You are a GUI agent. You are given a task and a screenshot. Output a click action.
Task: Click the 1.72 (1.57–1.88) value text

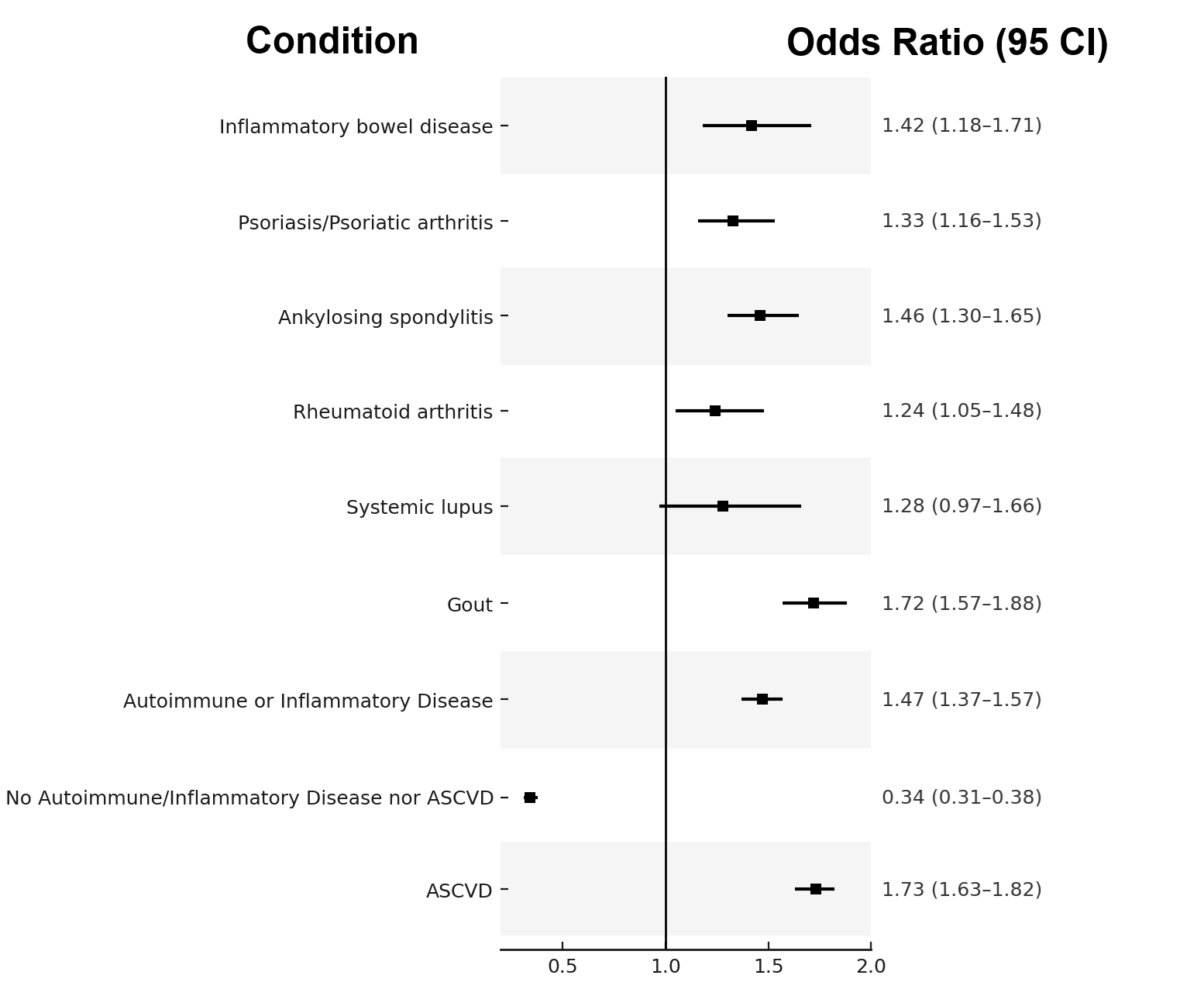pyautogui.click(x=961, y=603)
